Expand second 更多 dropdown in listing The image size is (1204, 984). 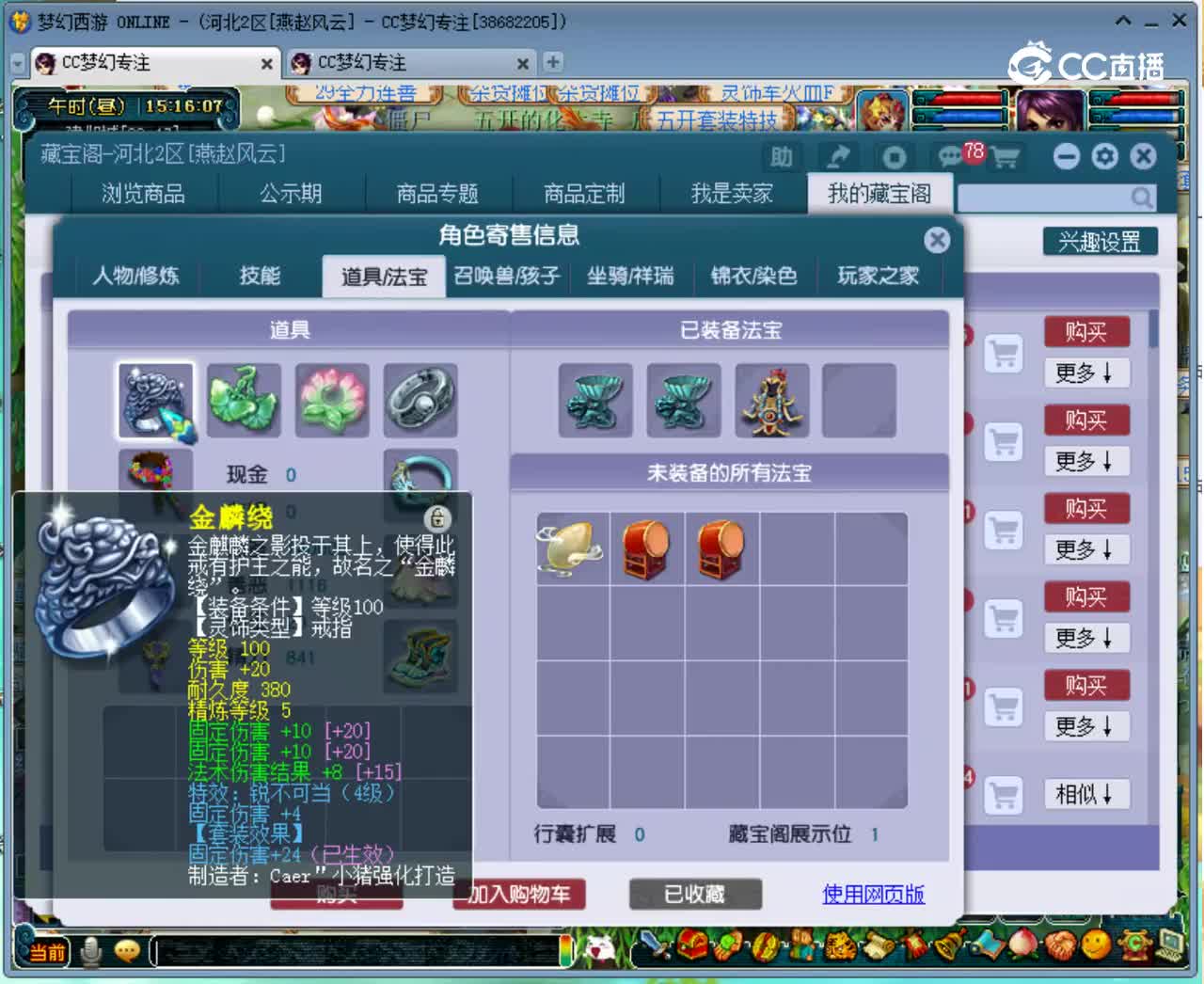(x=1086, y=462)
